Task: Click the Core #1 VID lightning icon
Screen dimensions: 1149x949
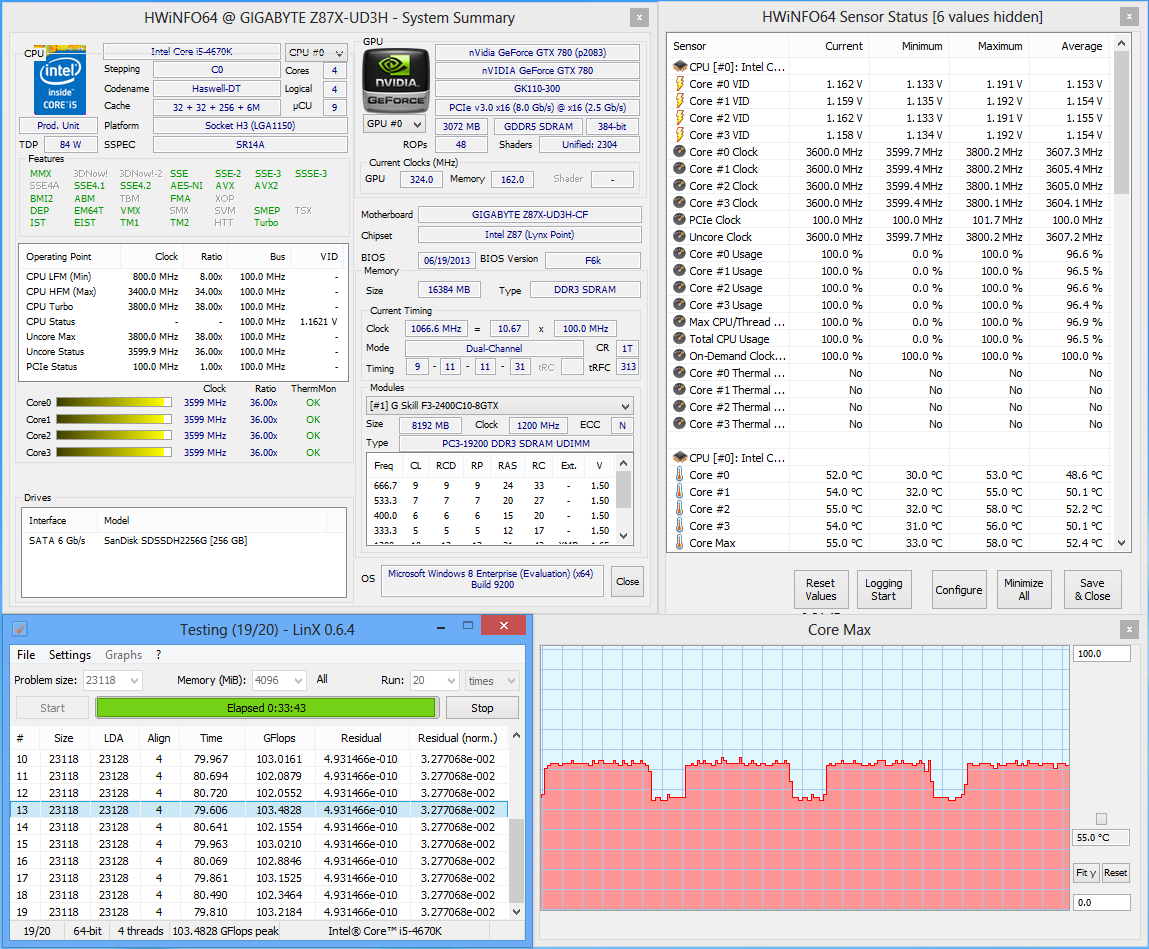Action: point(679,100)
